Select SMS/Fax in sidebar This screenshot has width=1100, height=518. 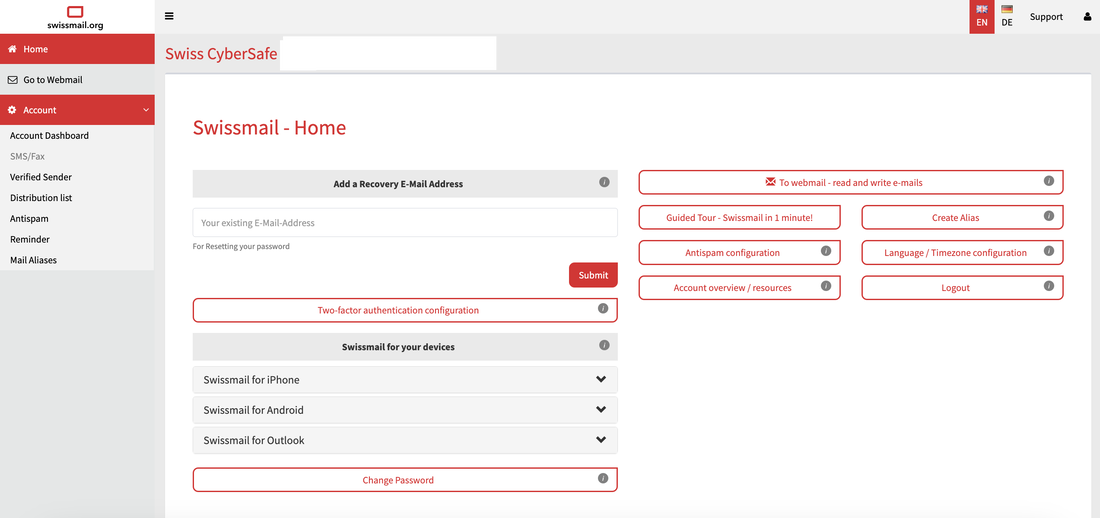(27, 157)
